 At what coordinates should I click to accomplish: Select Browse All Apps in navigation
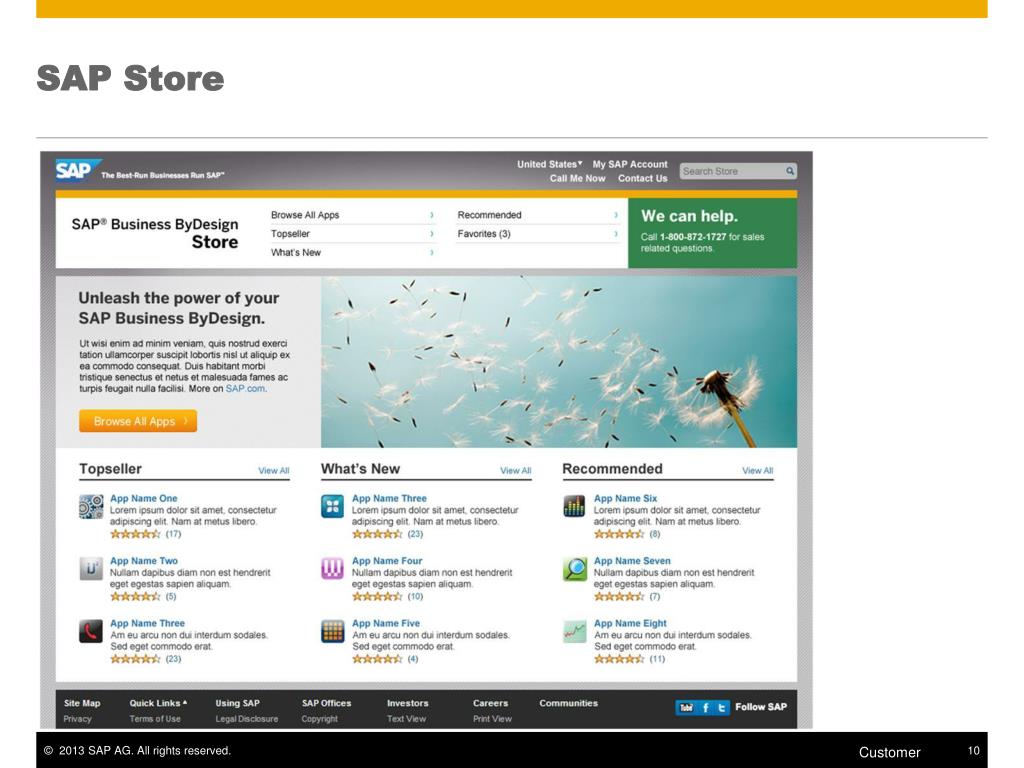[x=305, y=215]
